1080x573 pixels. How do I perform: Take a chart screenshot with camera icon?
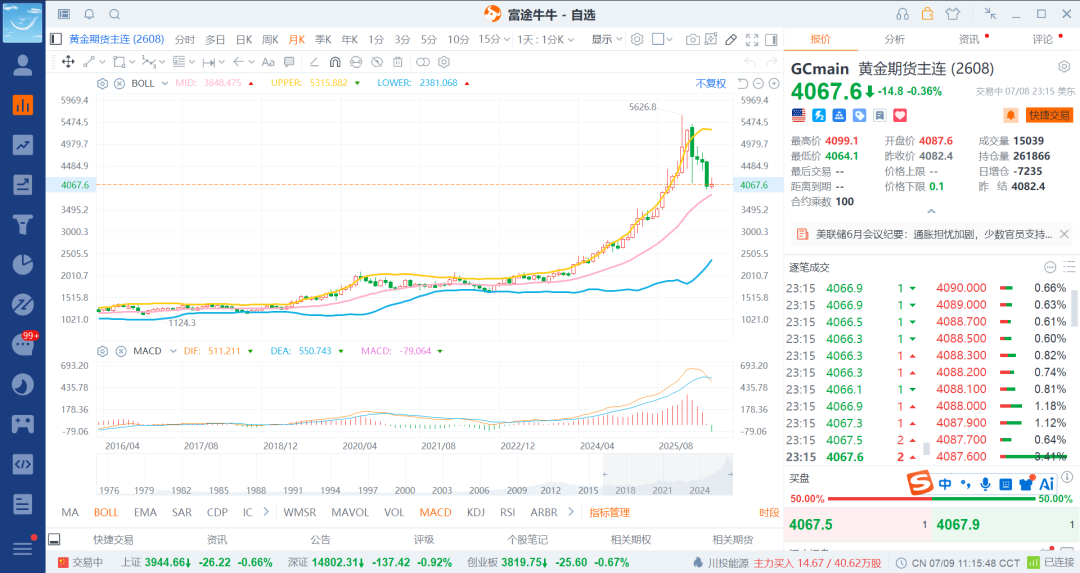pyautogui.click(x=692, y=40)
